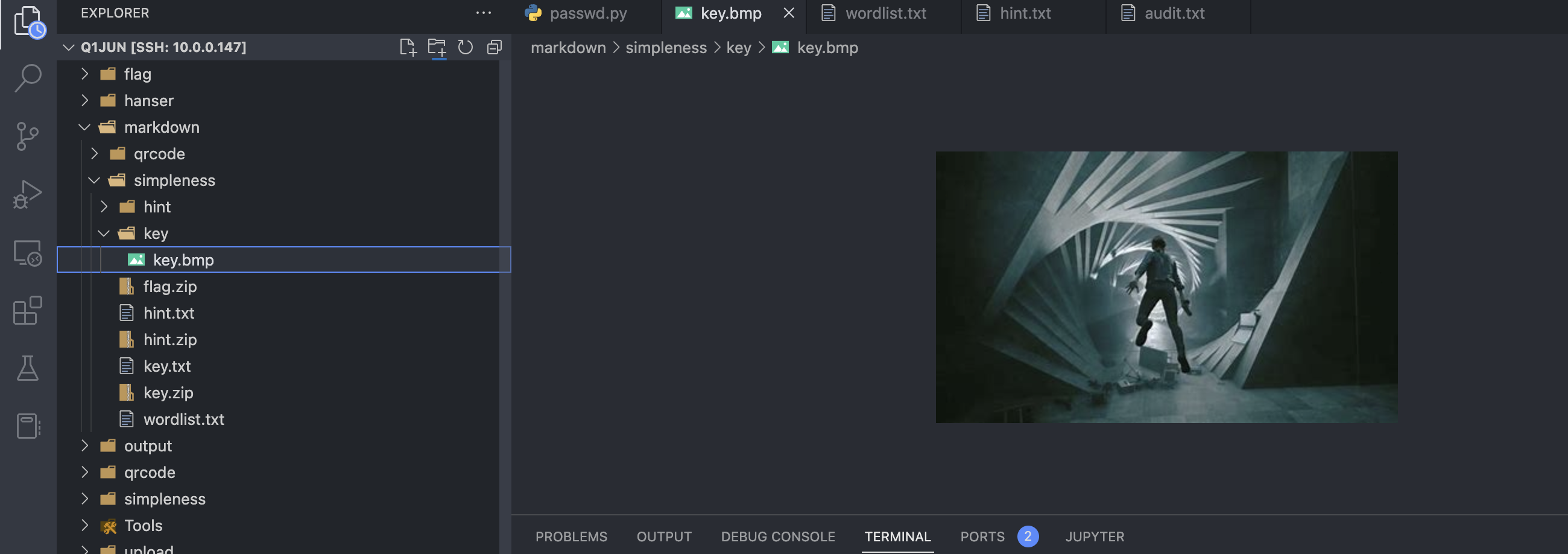The width and height of the screenshot is (1568, 554).
Task: Open the notebook icon in activity bar
Action: (x=28, y=425)
